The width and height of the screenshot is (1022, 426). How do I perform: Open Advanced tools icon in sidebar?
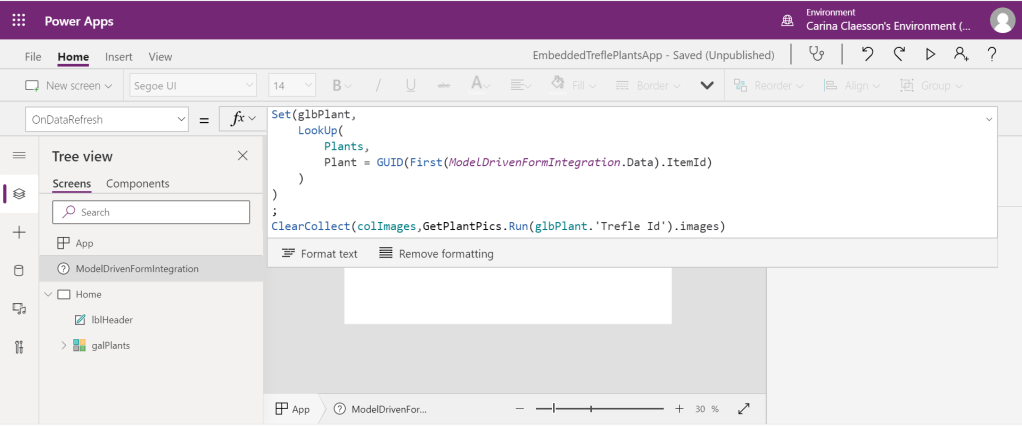pos(18,346)
